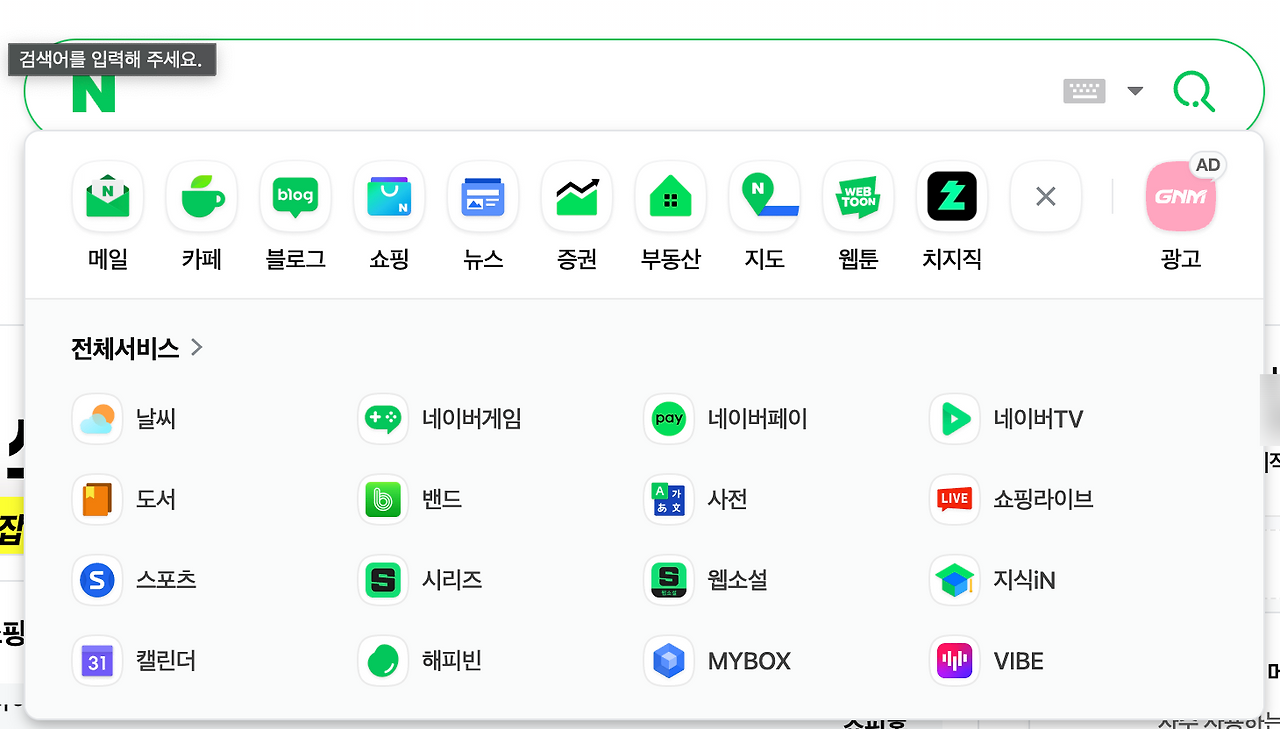This screenshot has height=729, width=1280.
Task: Open the virtual keyboard input tool
Action: pos(1084,91)
